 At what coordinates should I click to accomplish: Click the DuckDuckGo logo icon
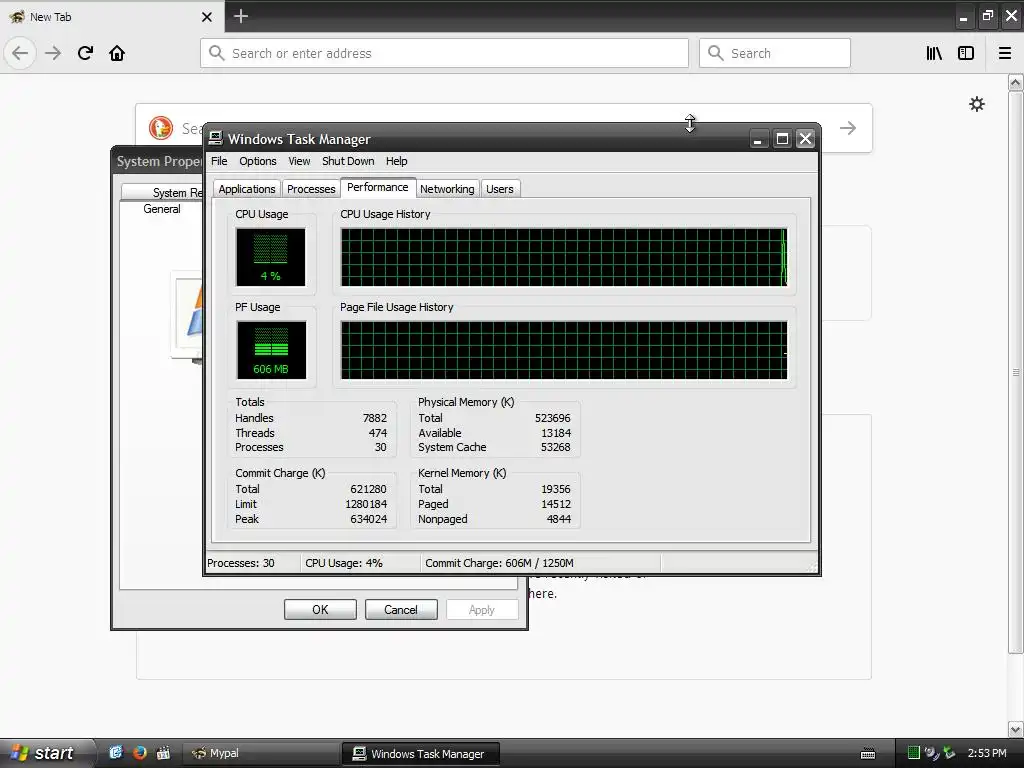(x=161, y=128)
